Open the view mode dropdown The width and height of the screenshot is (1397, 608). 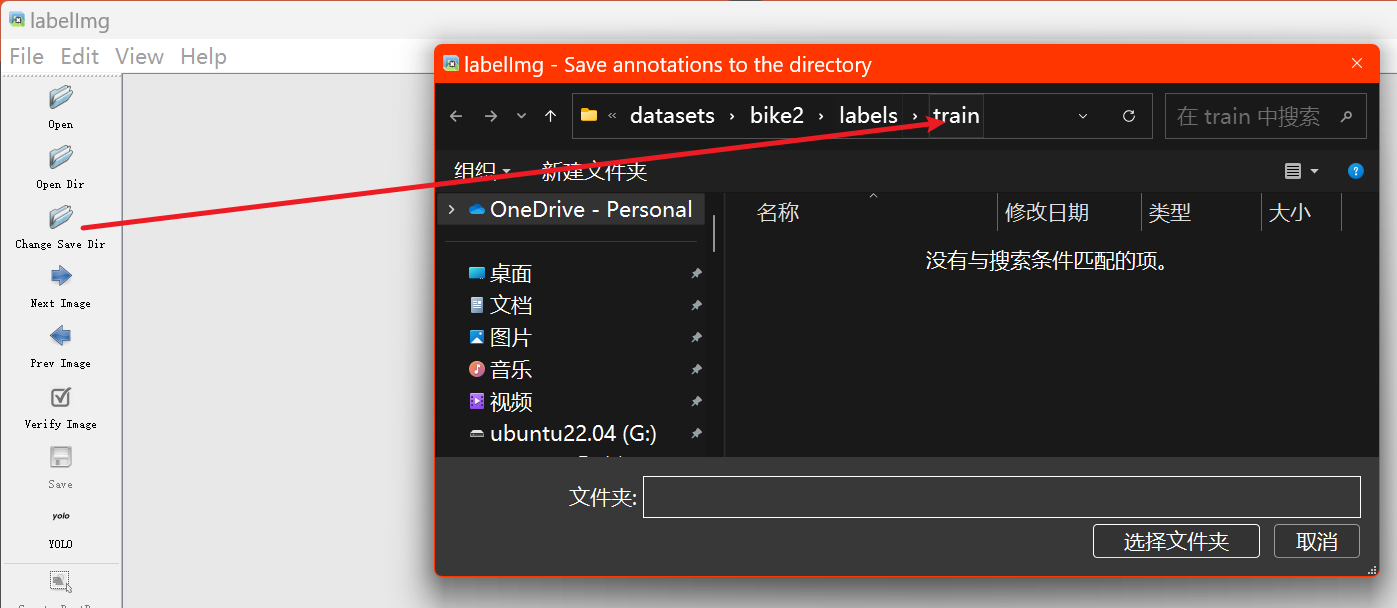coord(1300,170)
